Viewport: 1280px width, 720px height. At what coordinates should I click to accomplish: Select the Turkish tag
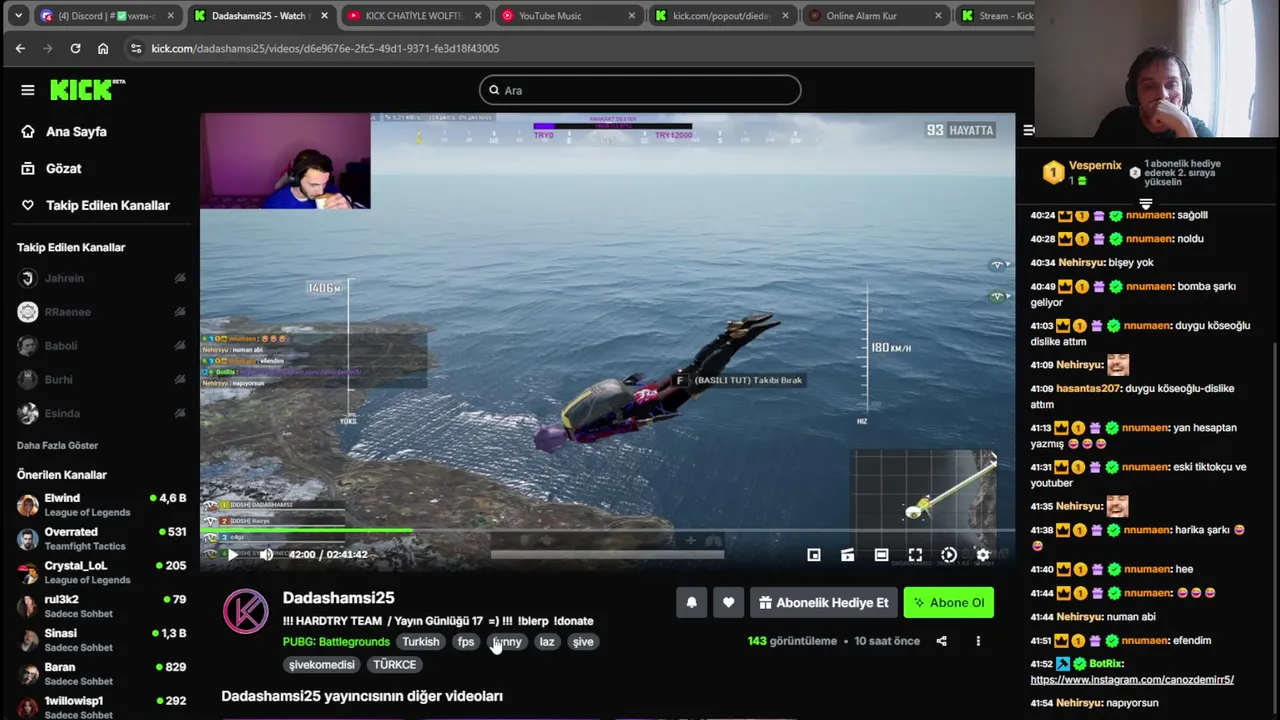pyautogui.click(x=421, y=642)
